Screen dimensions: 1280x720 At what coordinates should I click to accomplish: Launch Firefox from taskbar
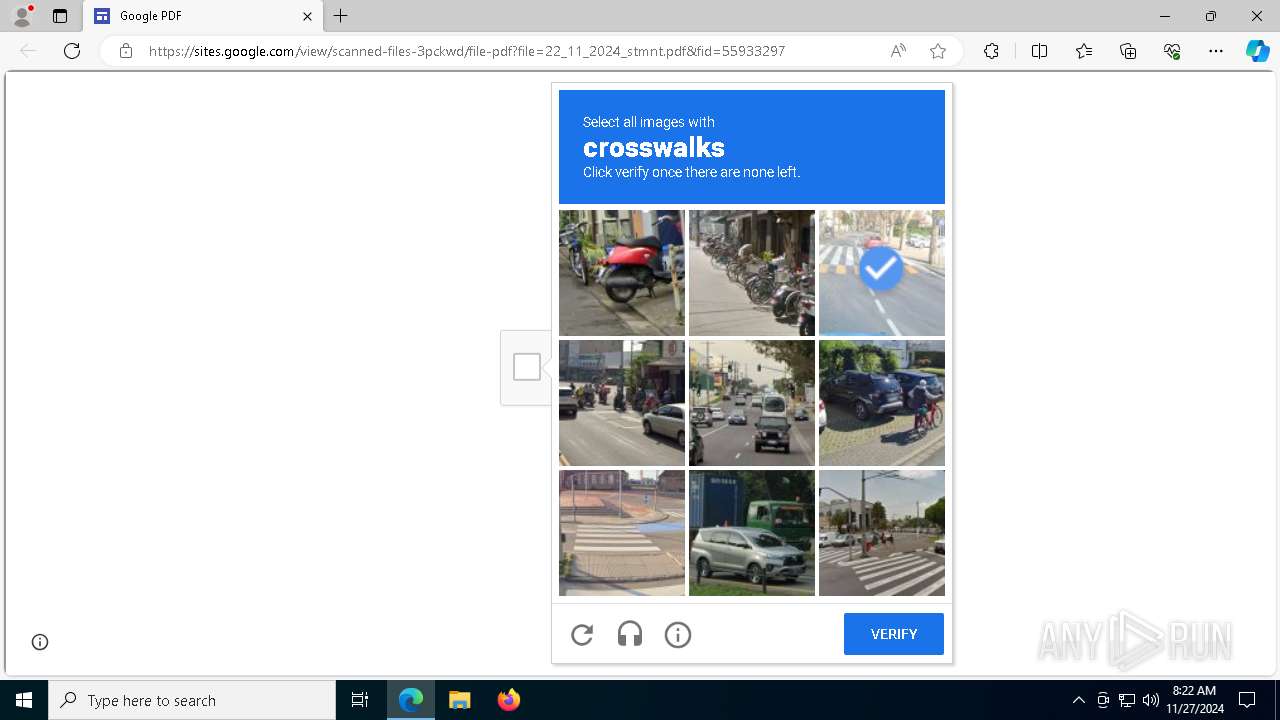click(508, 700)
